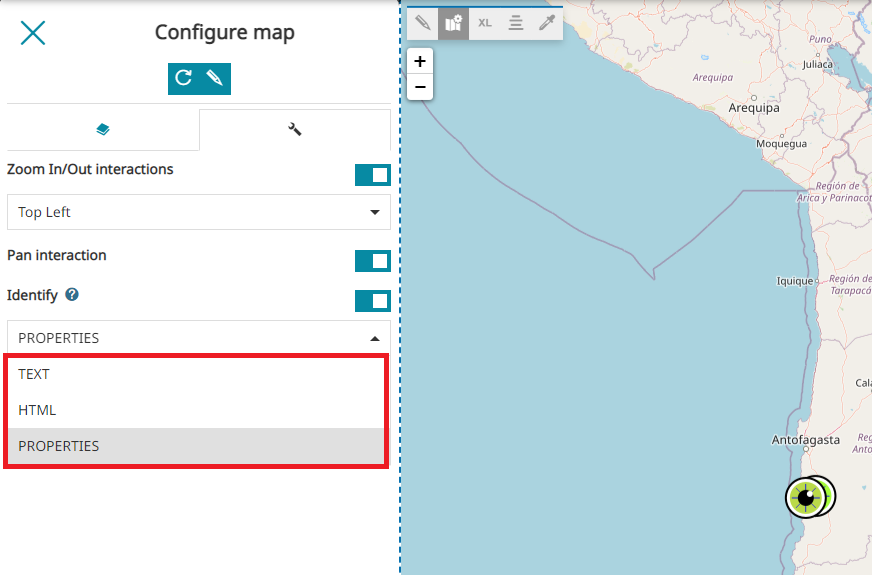The width and height of the screenshot is (872, 575).
Task: Click the XL size toolbar button
Action: (485, 23)
